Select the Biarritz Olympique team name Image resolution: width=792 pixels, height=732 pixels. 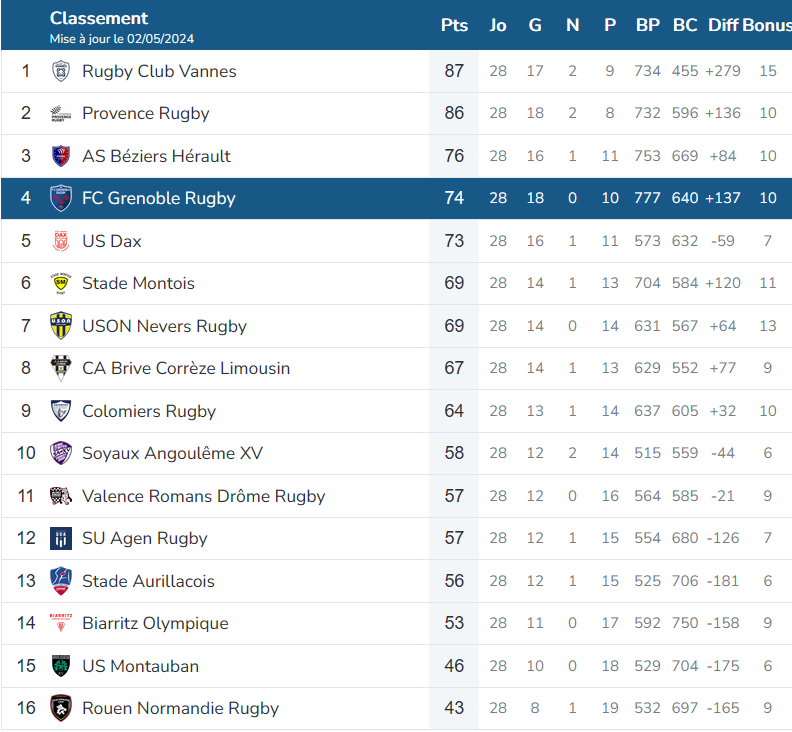click(x=155, y=623)
